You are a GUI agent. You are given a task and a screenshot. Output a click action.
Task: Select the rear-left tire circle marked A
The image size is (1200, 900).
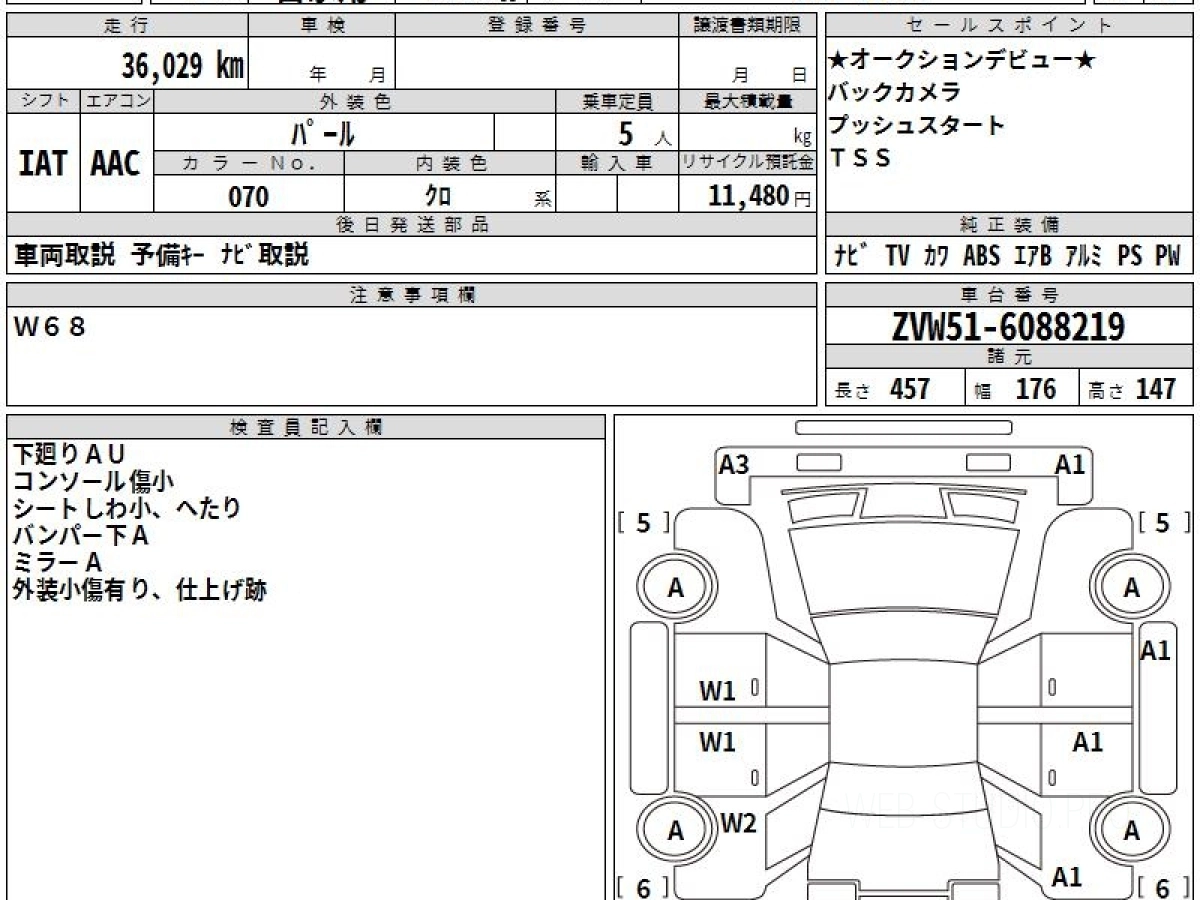pos(675,830)
